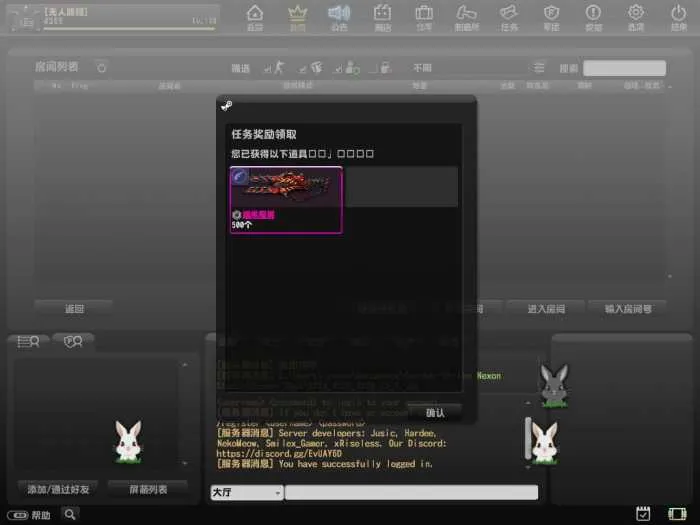Open the 帮助 help button
The height and width of the screenshot is (525, 700).
(29, 515)
